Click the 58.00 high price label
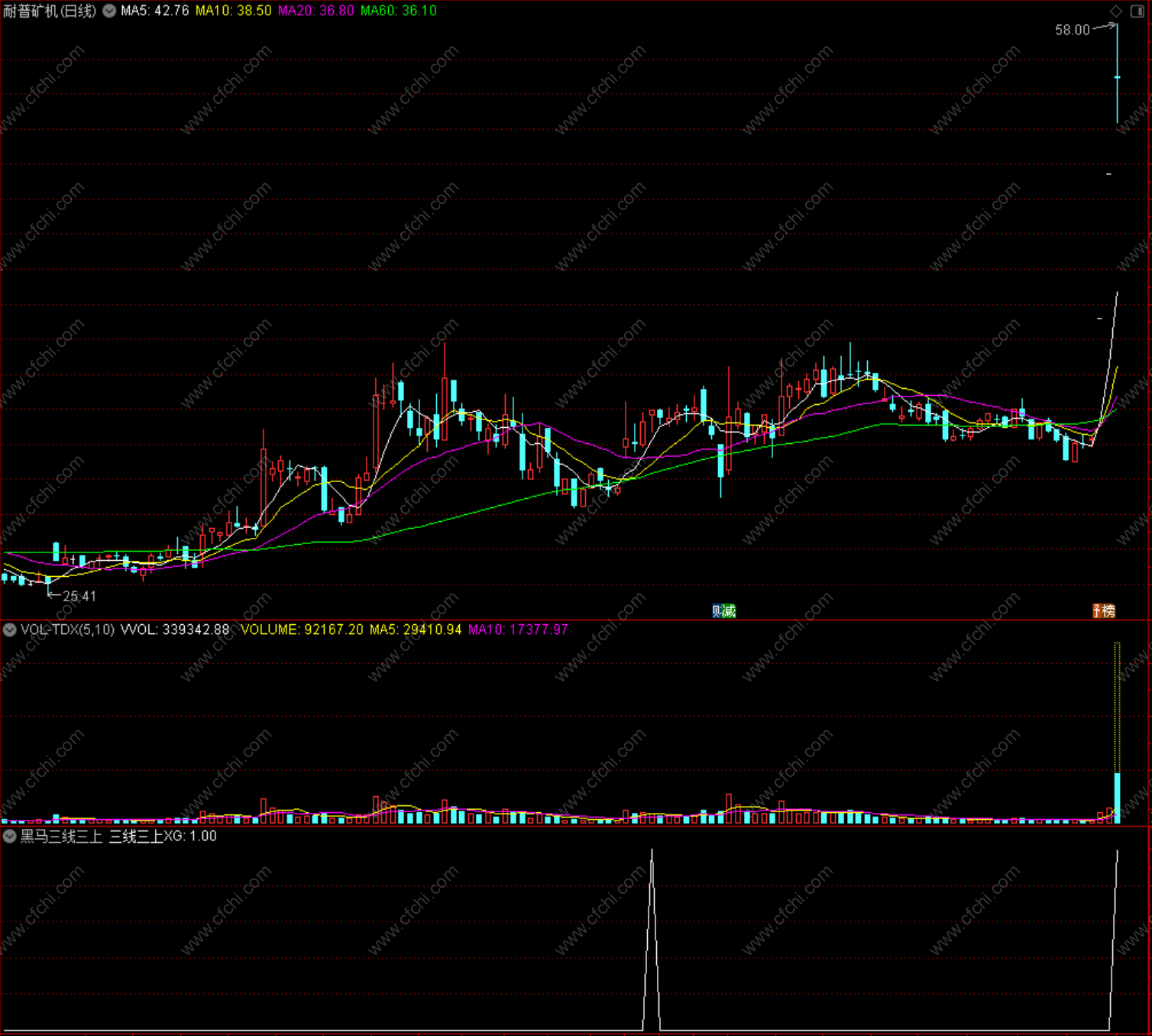Screen dimensions: 1152x1036 [x=1073, y=30]
